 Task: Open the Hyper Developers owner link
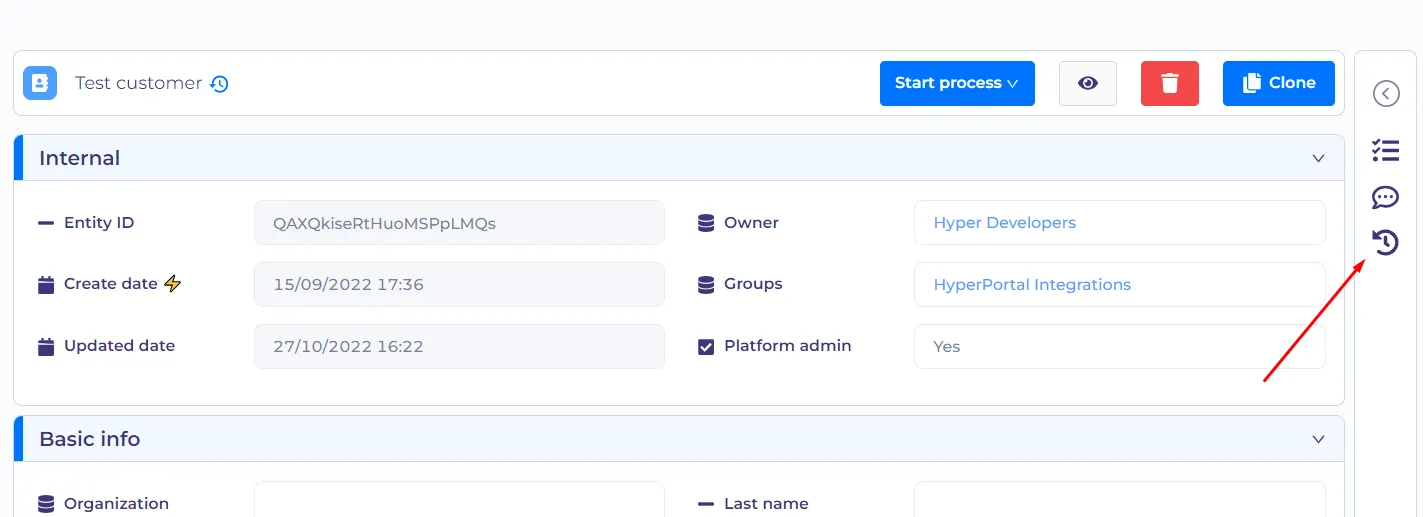(x=1004, y=223)
